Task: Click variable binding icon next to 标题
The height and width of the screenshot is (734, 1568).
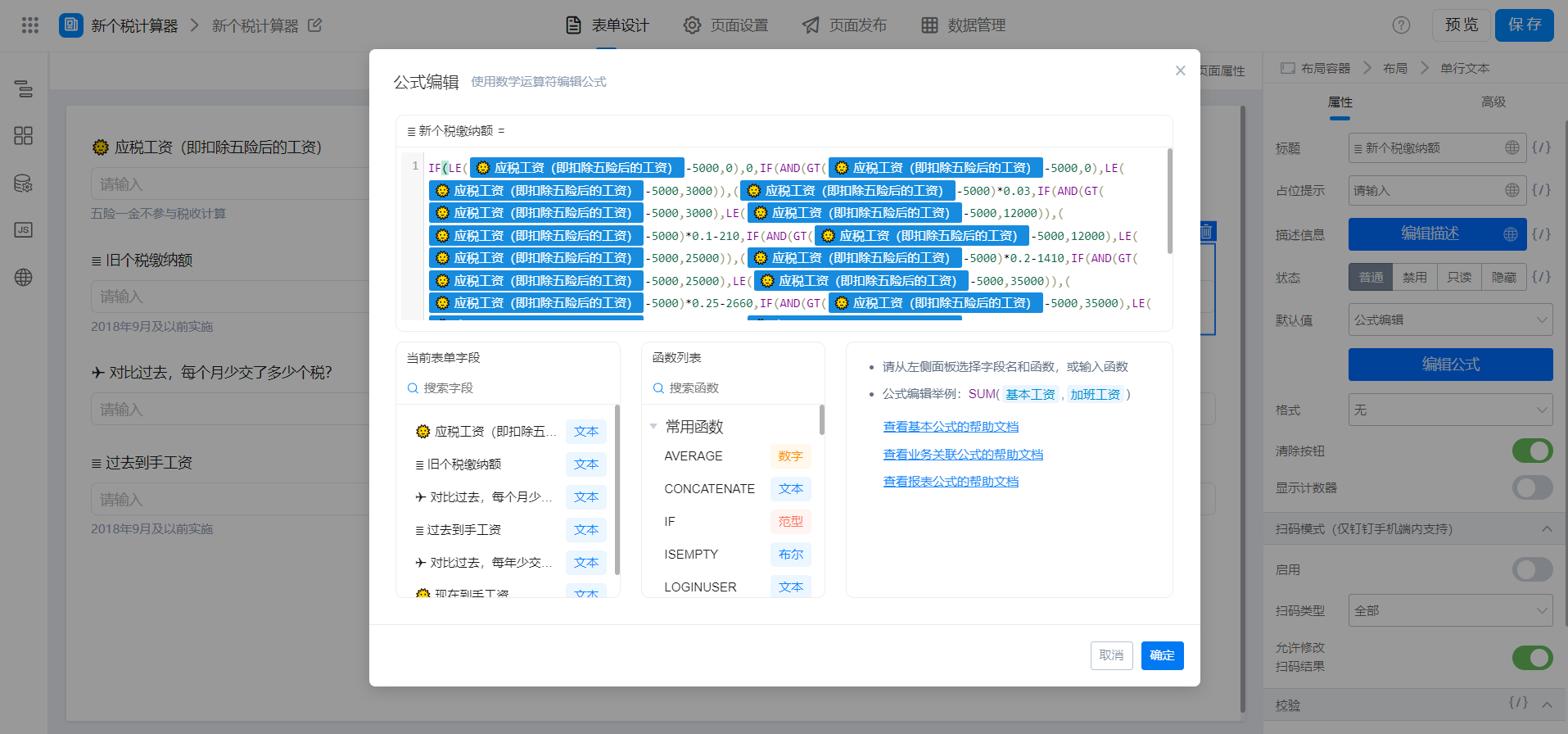Action: pyautogui.click(x=1541, y=147)
